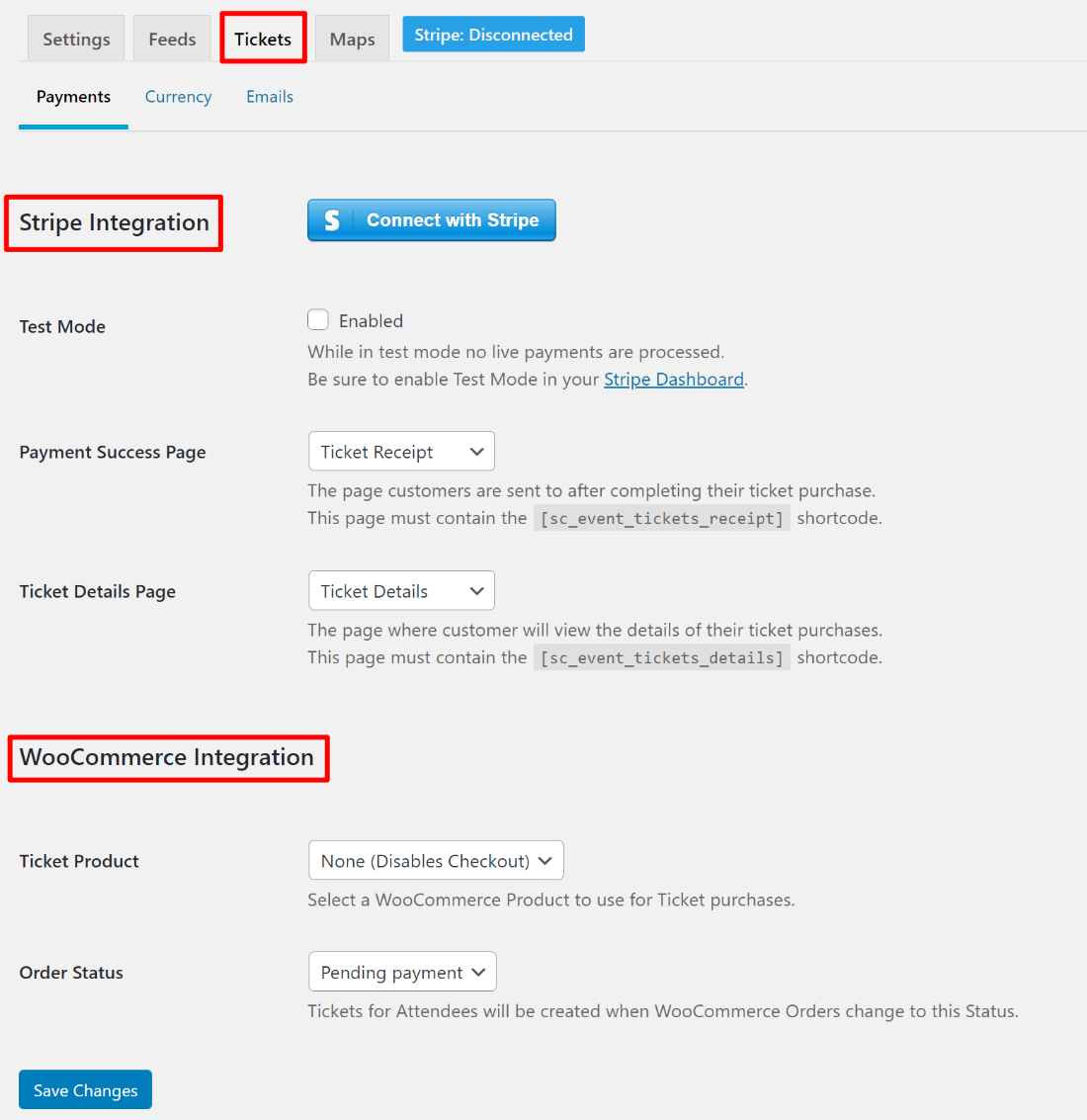Click the WooCommerce Integration heading
The image size is (1087, 1120).
[166, 757]
